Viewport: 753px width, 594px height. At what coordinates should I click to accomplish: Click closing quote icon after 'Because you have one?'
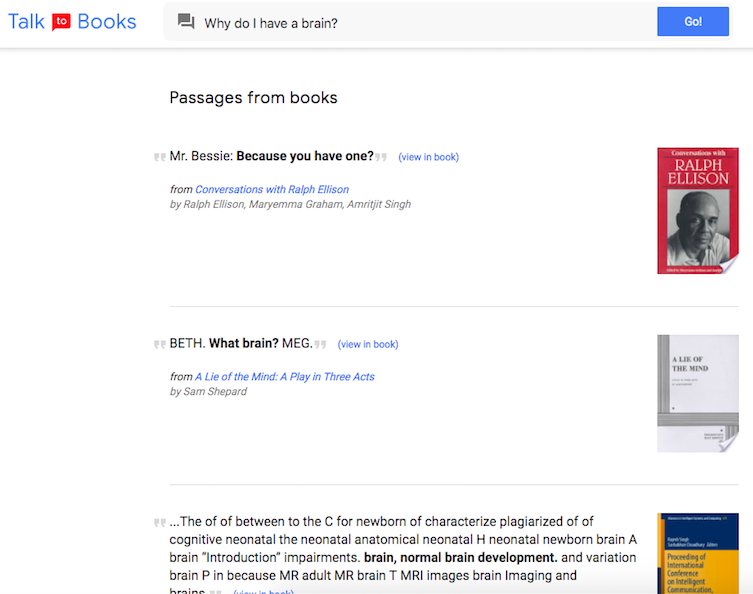point(381,157)
